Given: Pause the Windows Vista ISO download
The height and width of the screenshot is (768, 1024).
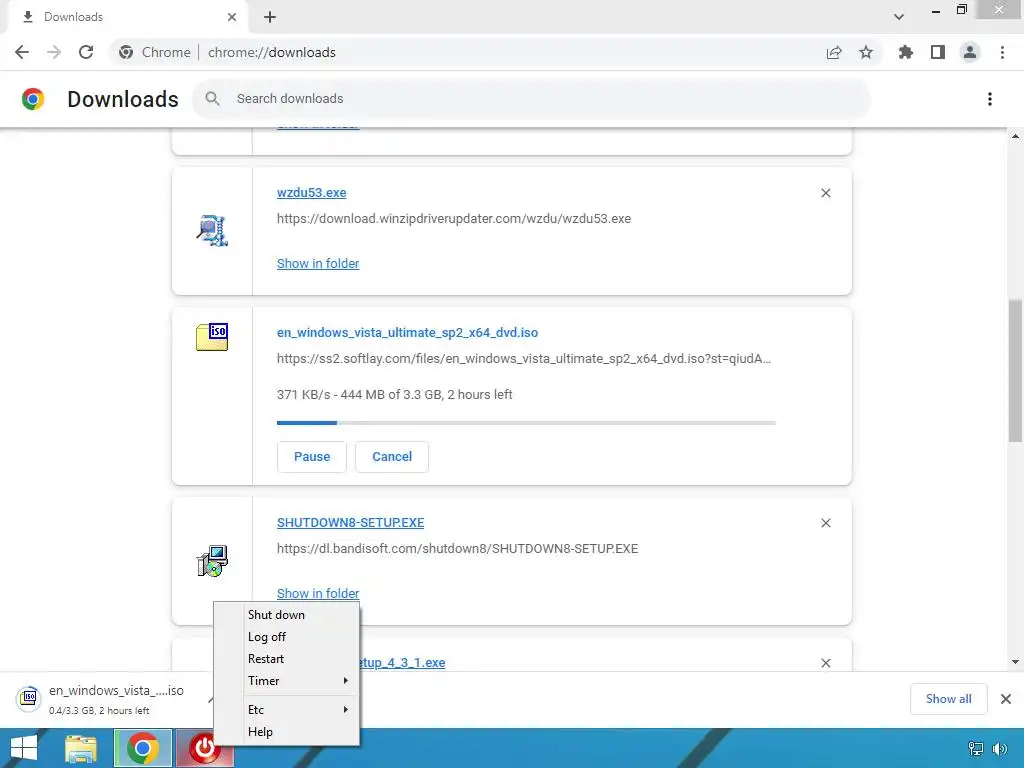Looking at the screenshot, I should pos(312,456).
